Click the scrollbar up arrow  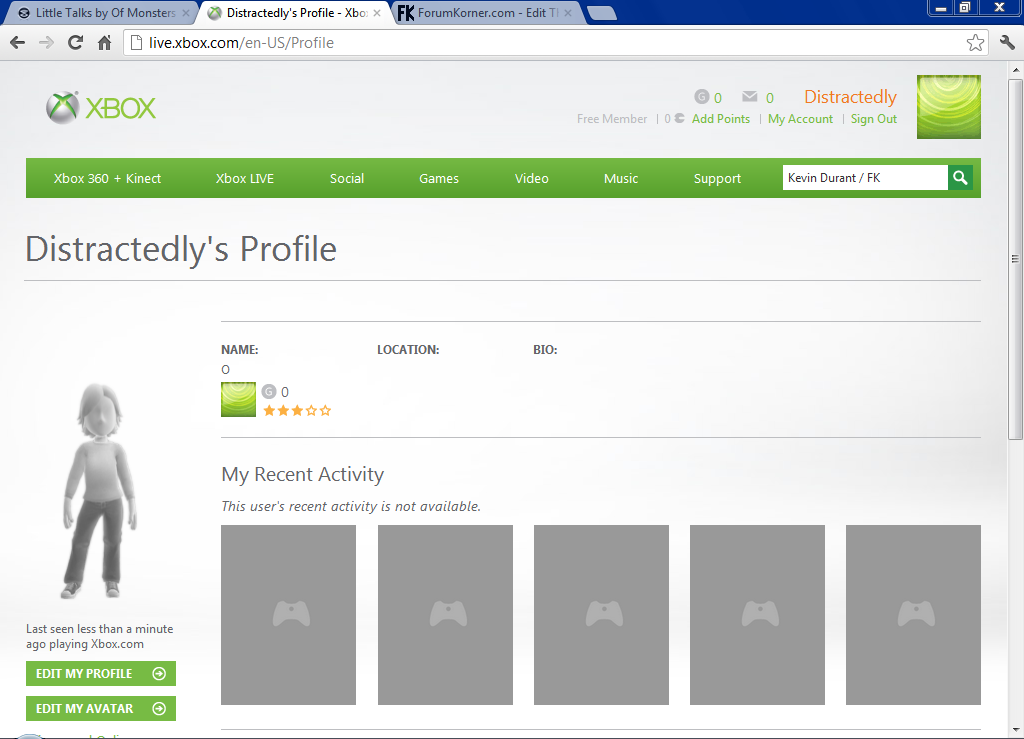click(x=1016, y=69)
